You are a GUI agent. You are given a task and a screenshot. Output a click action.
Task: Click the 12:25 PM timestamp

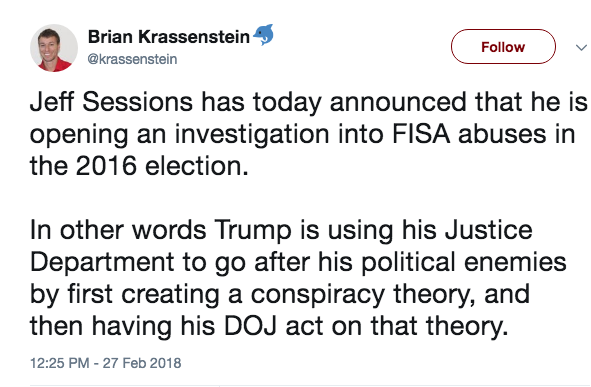pos(60,363)
